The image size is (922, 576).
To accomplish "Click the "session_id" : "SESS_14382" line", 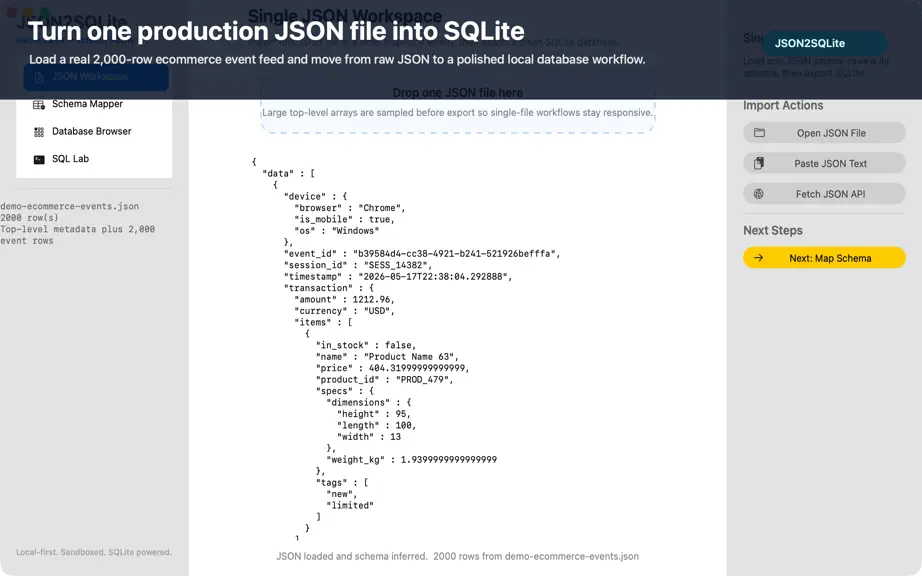I will click(358, 265).
